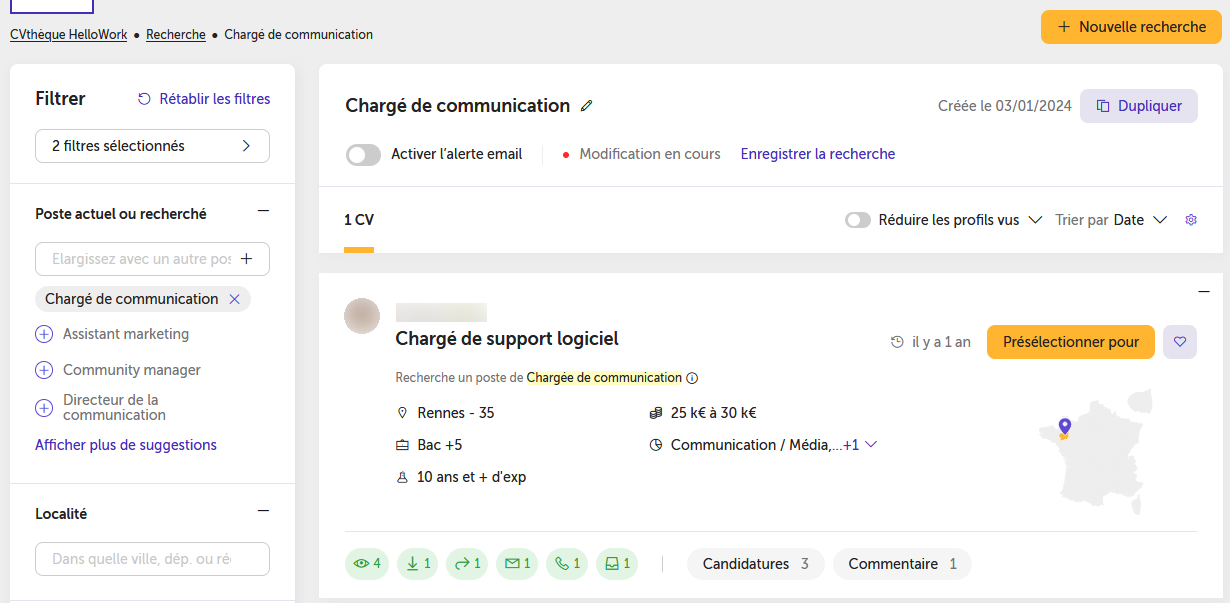This screenshot has height=603, width=1230.
Task: Go to Recherche breadcrumb link
Action: tap(176, 34)
